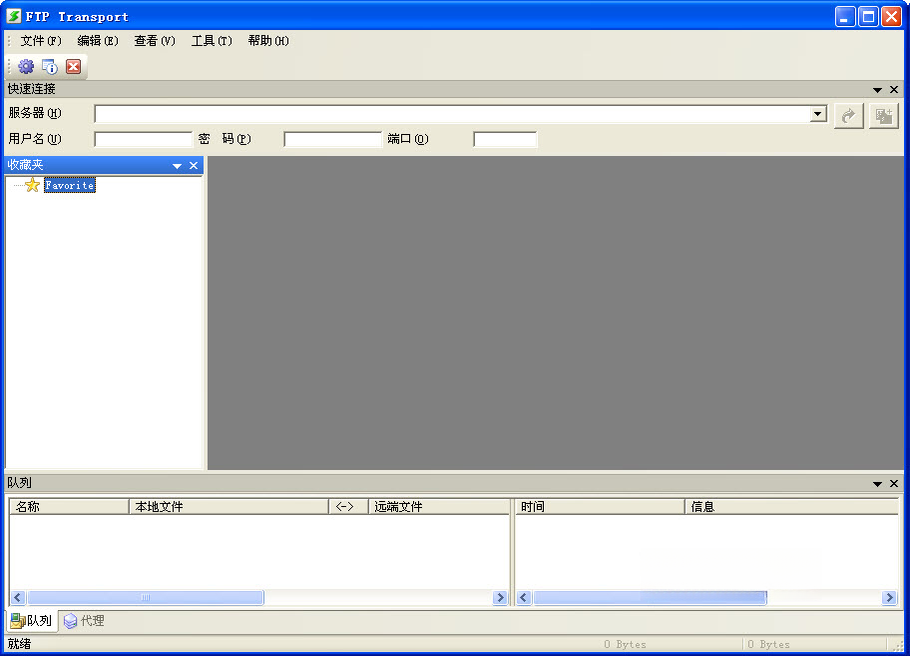Click the 名称 column header
Viewport: 910px width, 656px height.
[x=69, y=507]
